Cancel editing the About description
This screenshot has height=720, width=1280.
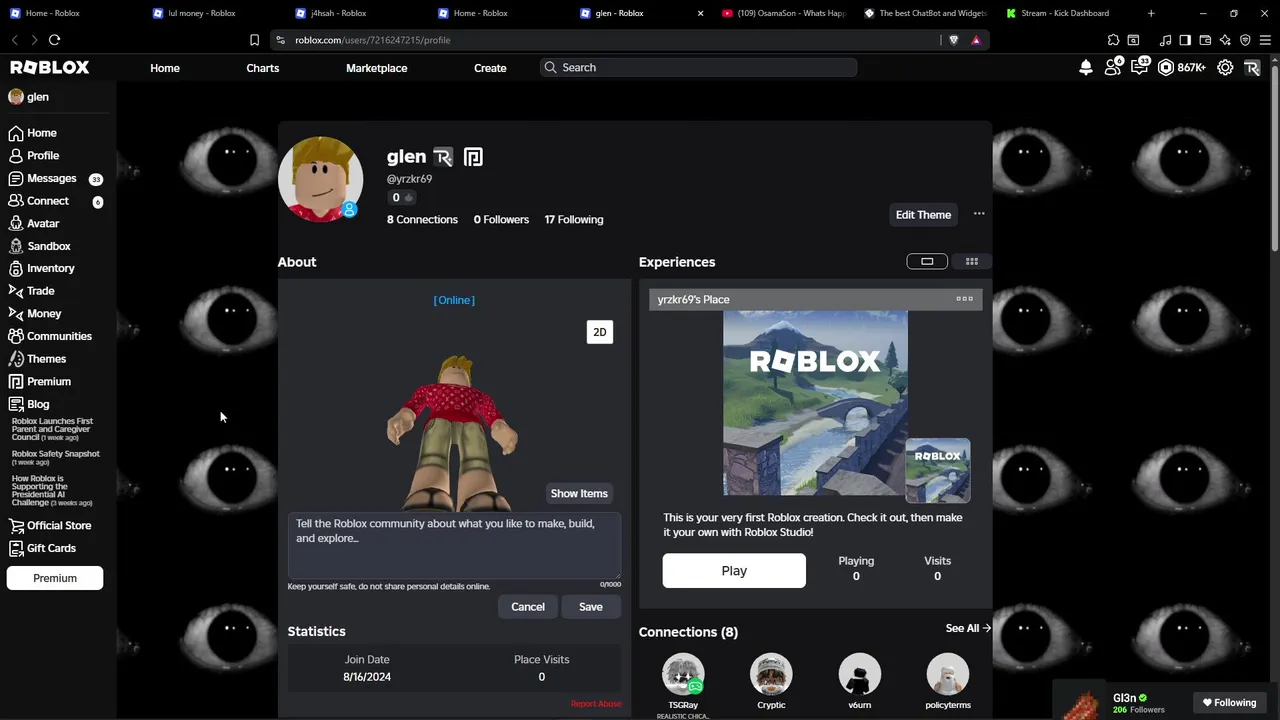(528, 607)
